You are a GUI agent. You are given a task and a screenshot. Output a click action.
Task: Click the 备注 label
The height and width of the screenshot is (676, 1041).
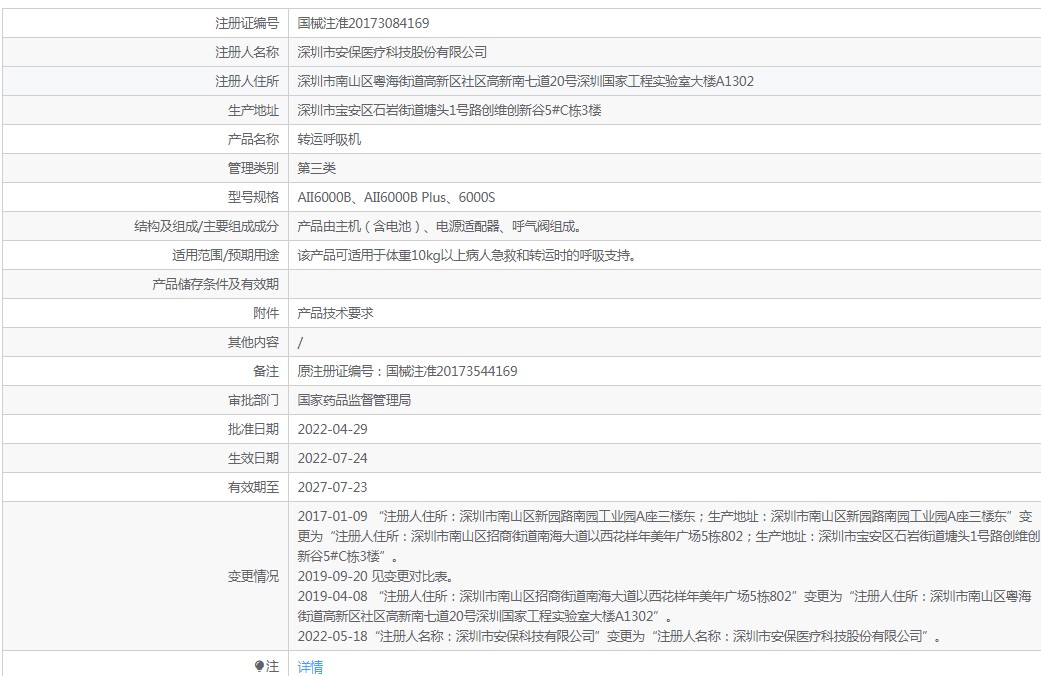(x=266, y=371)
